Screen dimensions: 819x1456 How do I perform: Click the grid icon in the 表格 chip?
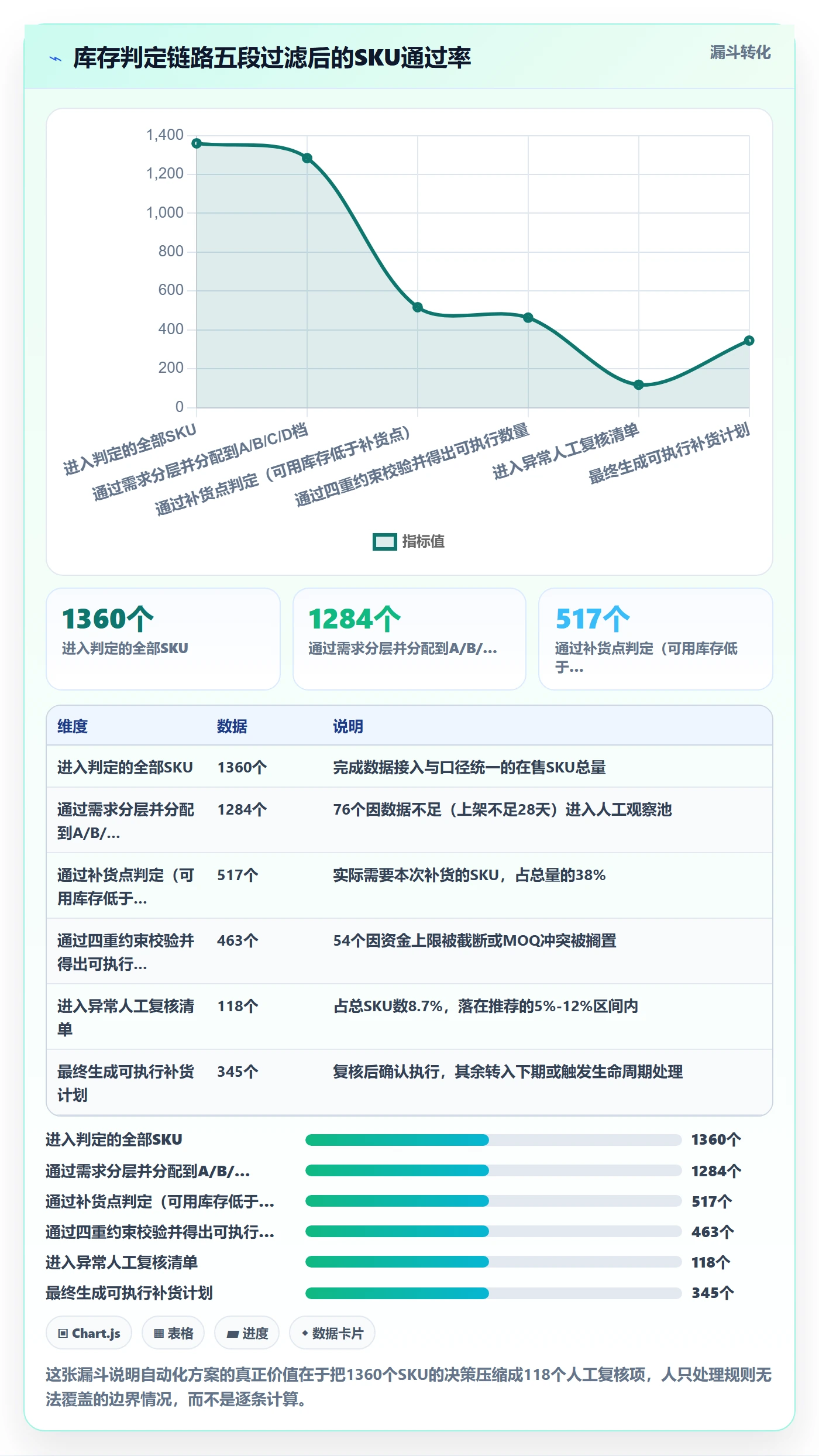pyautogui.click(x=159, y=1333)
